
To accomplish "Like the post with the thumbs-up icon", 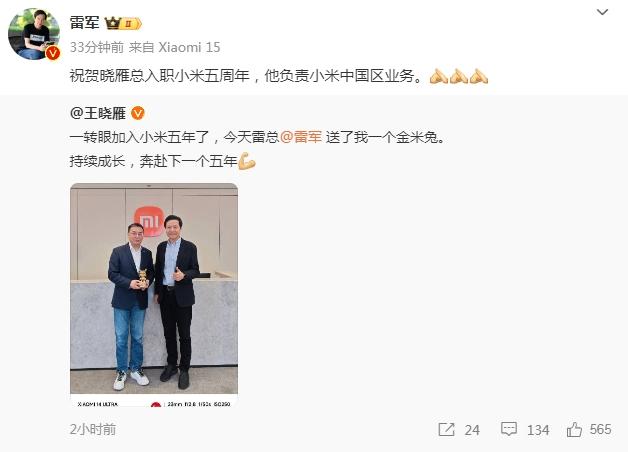I will coord(574,429).
